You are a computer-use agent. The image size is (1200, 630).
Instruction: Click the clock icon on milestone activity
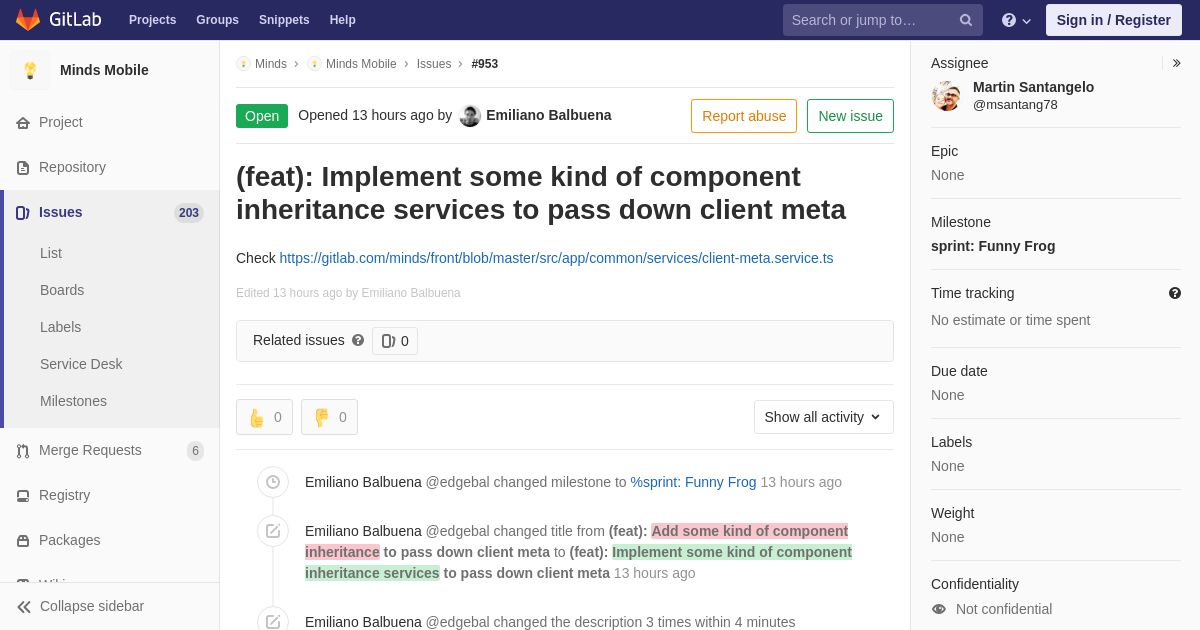(273, 482)
